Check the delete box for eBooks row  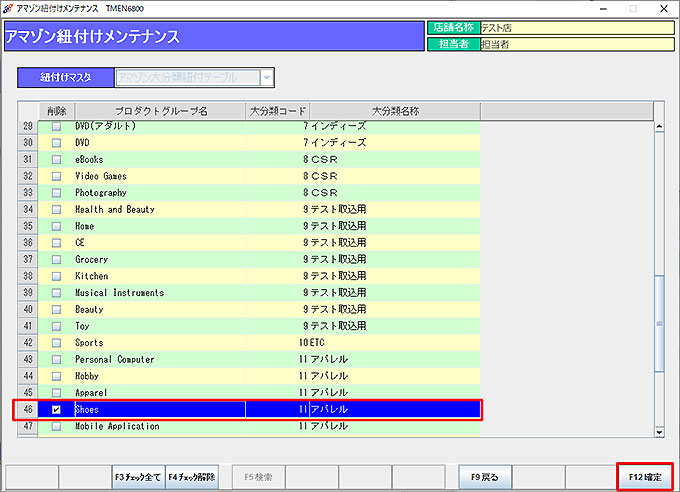pyautogui.click(x=56, y=160)
